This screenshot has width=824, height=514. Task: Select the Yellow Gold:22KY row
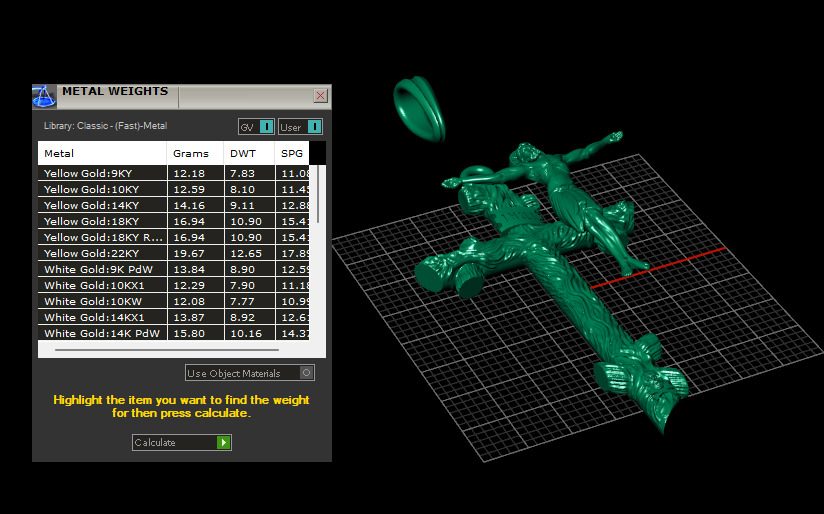pos(173,253)
